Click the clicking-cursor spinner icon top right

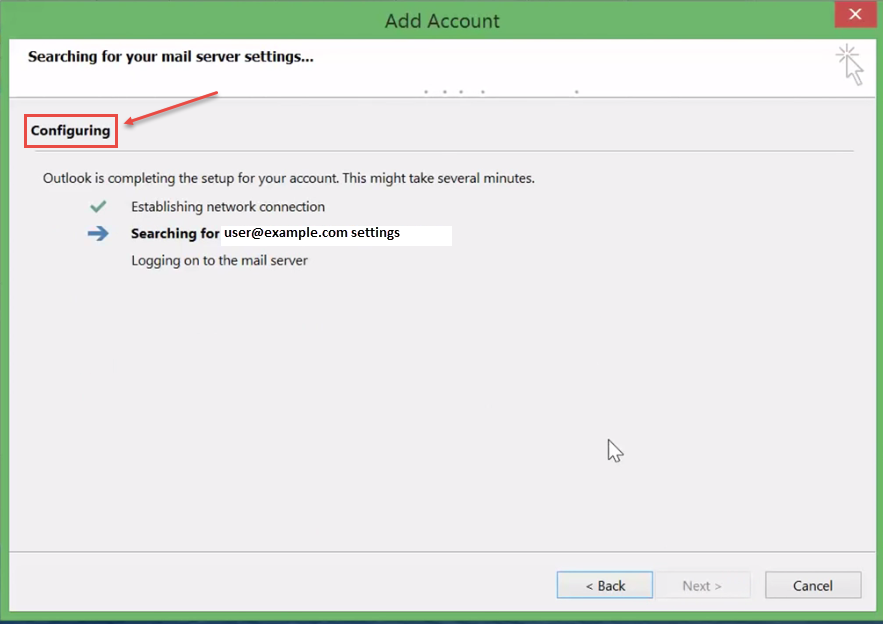[x=849, y=63]
